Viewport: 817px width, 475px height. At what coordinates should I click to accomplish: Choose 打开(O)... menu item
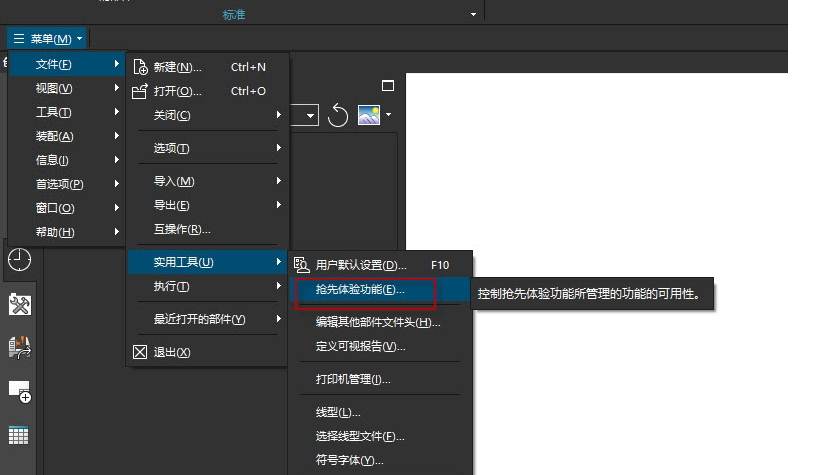tap(207, 91)
